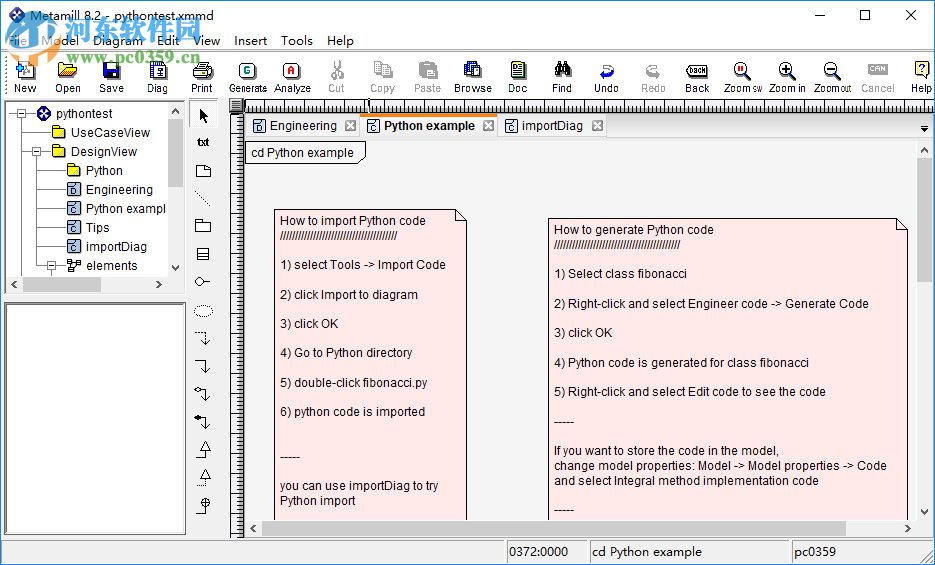Open the tab list dropdown arrow
The height and width of the screenshot is (565, 935).
click(x=924, y=129)
